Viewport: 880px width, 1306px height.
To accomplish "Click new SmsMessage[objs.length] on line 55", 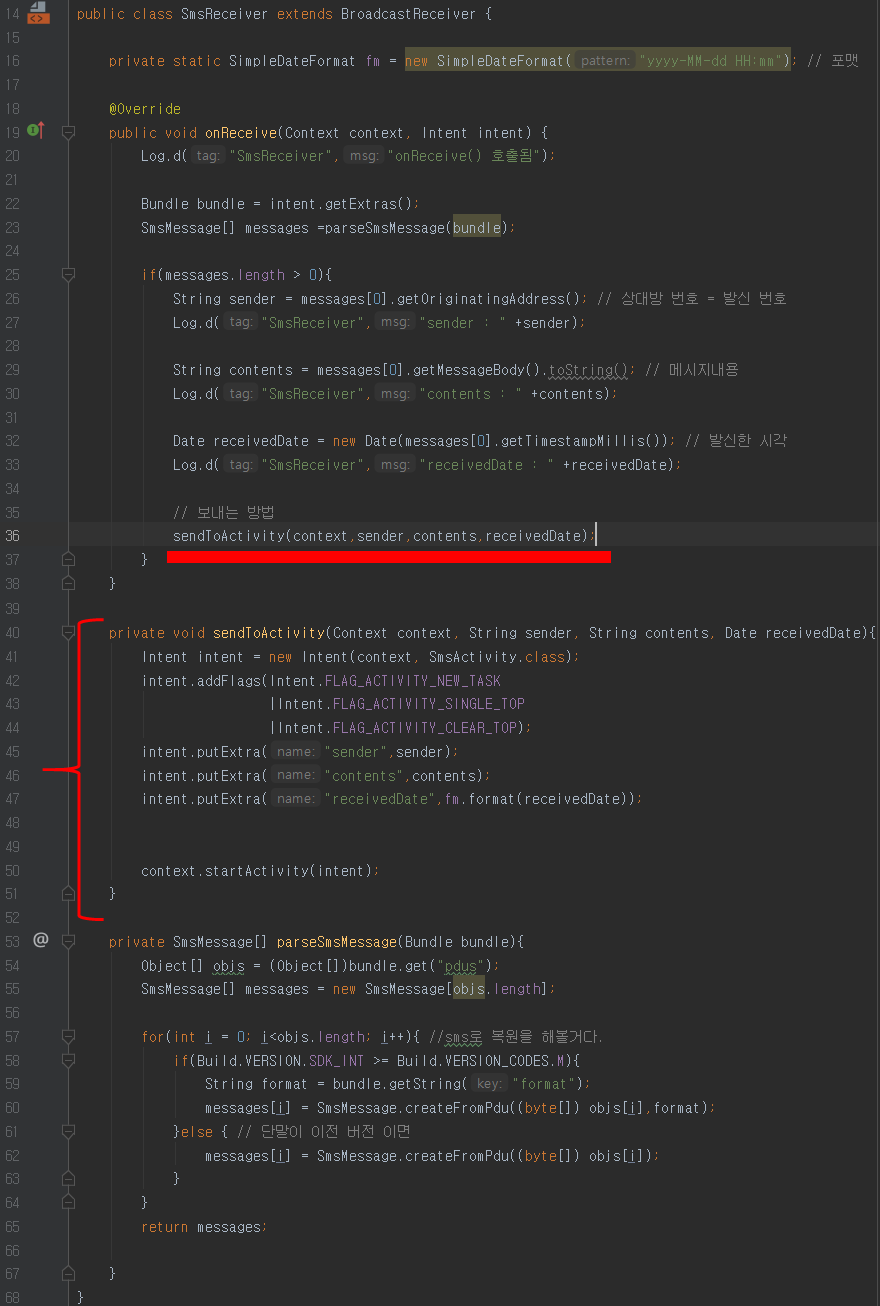I will click(440, 989).
